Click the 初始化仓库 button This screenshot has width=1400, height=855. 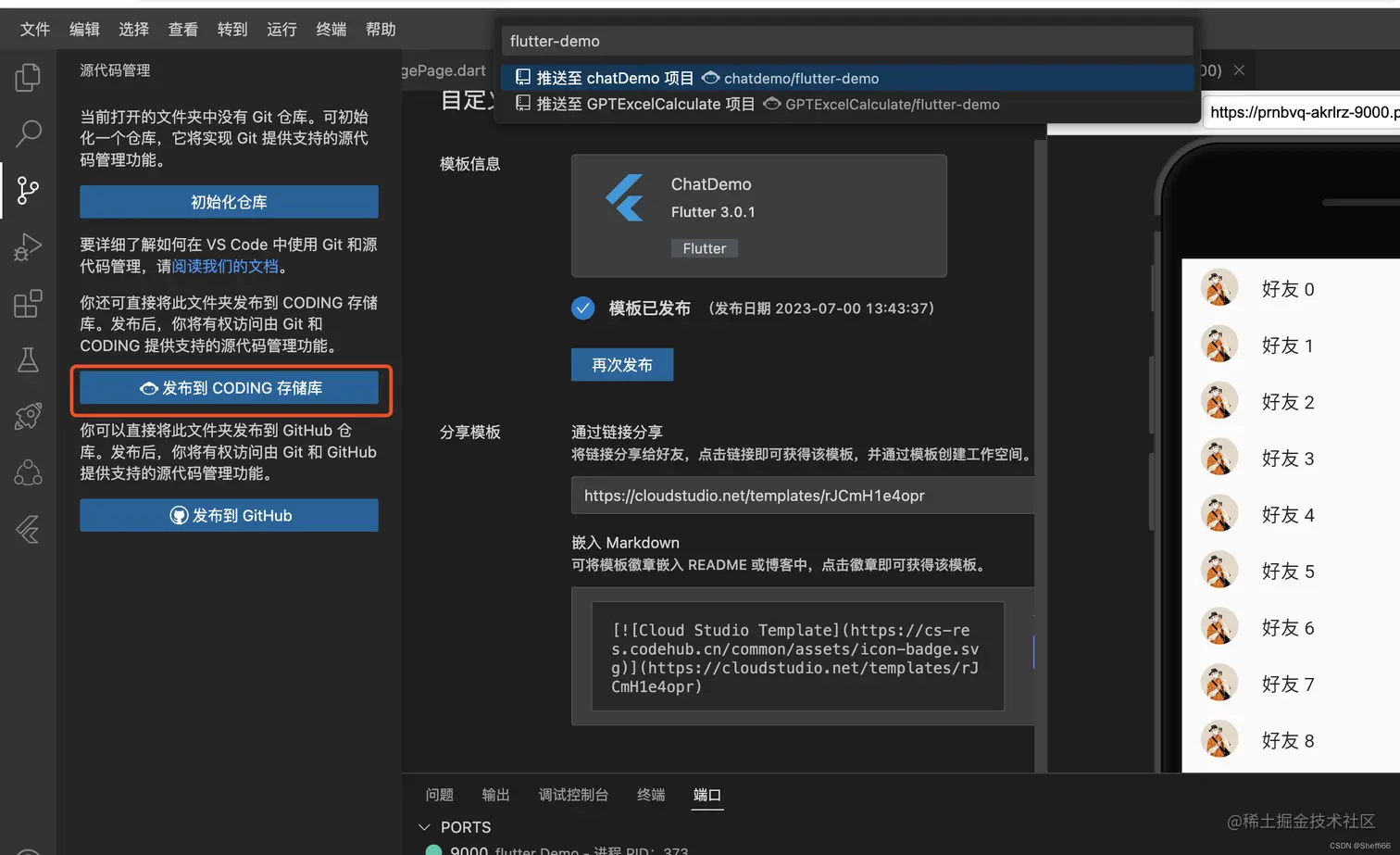click(x=228, y=202)
